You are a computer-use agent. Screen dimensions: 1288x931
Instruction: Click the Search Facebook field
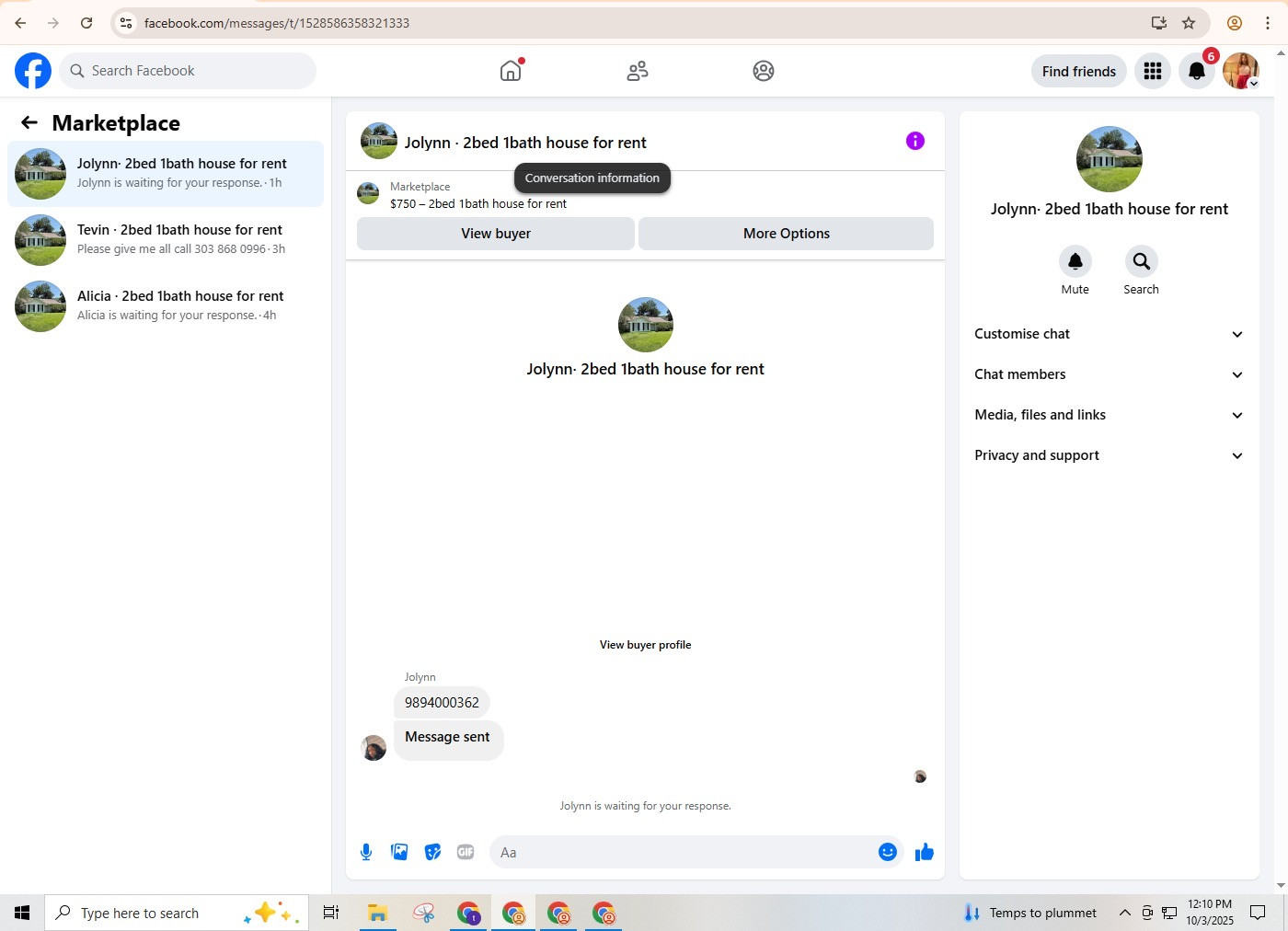188,71
